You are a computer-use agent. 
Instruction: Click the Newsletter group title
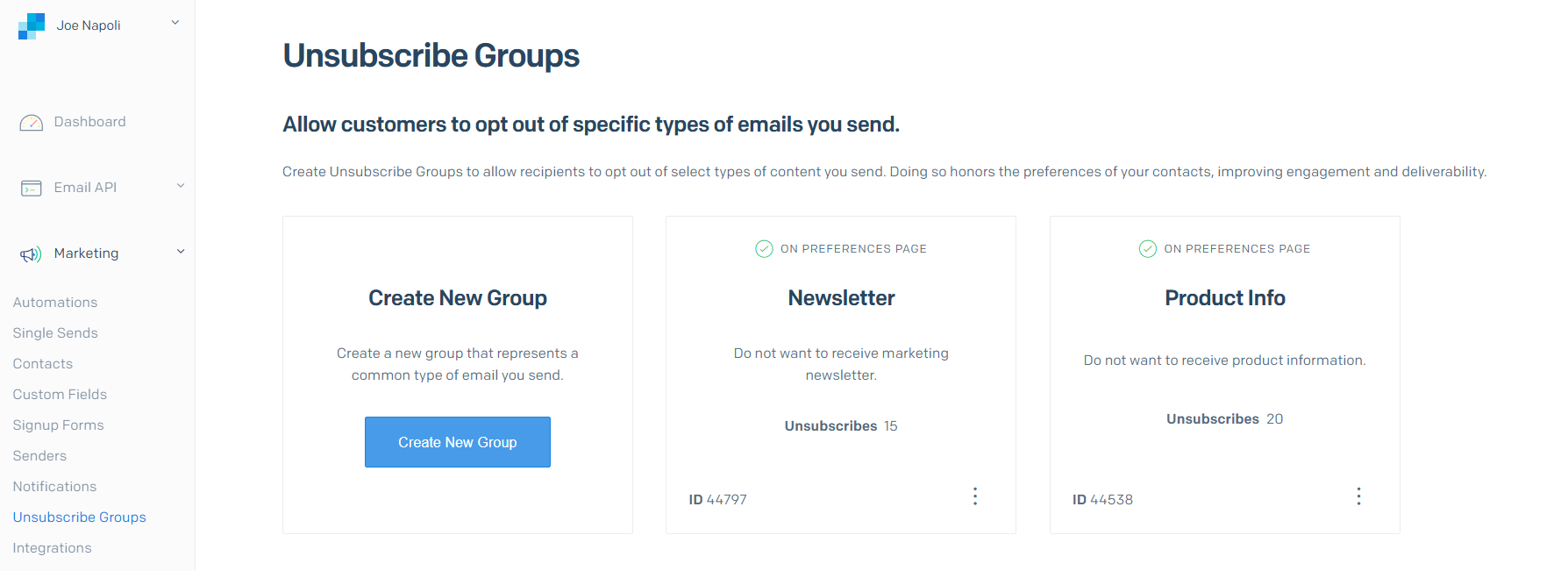pyautogui.click(x=841, y=298)
